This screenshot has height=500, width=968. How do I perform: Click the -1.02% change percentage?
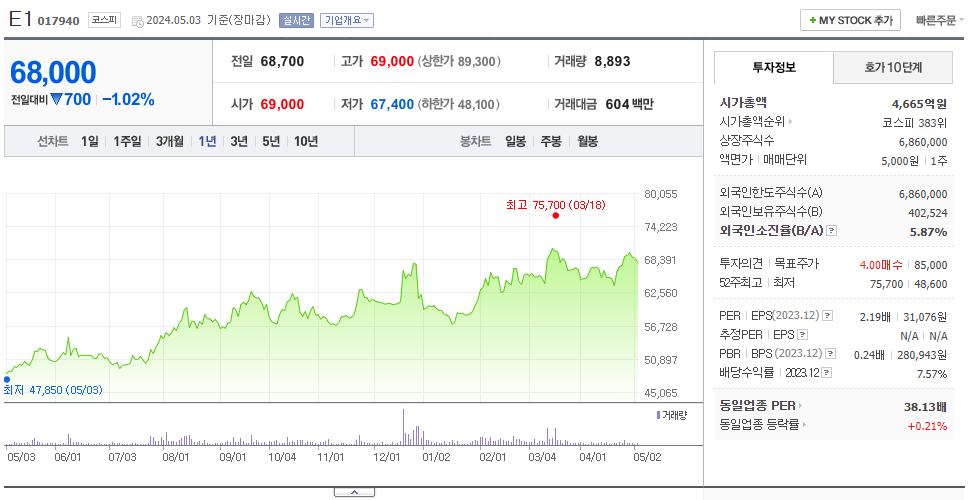(128, 99)
